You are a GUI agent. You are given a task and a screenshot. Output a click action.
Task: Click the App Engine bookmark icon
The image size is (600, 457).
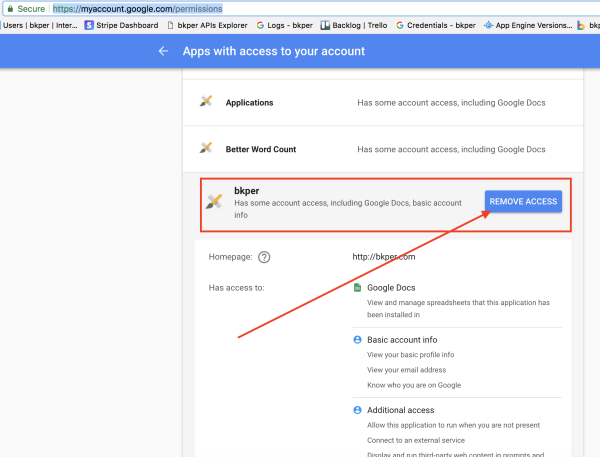[488, 25]
